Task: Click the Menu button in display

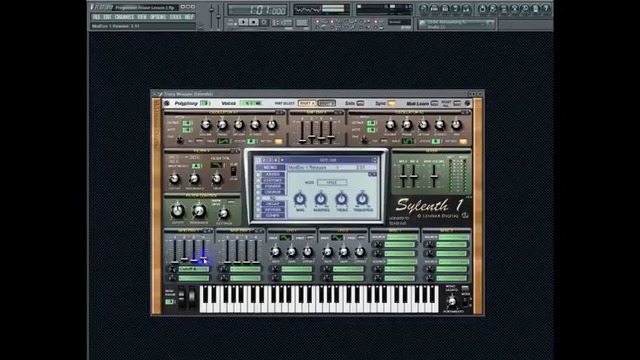Action: click(270, 167)
